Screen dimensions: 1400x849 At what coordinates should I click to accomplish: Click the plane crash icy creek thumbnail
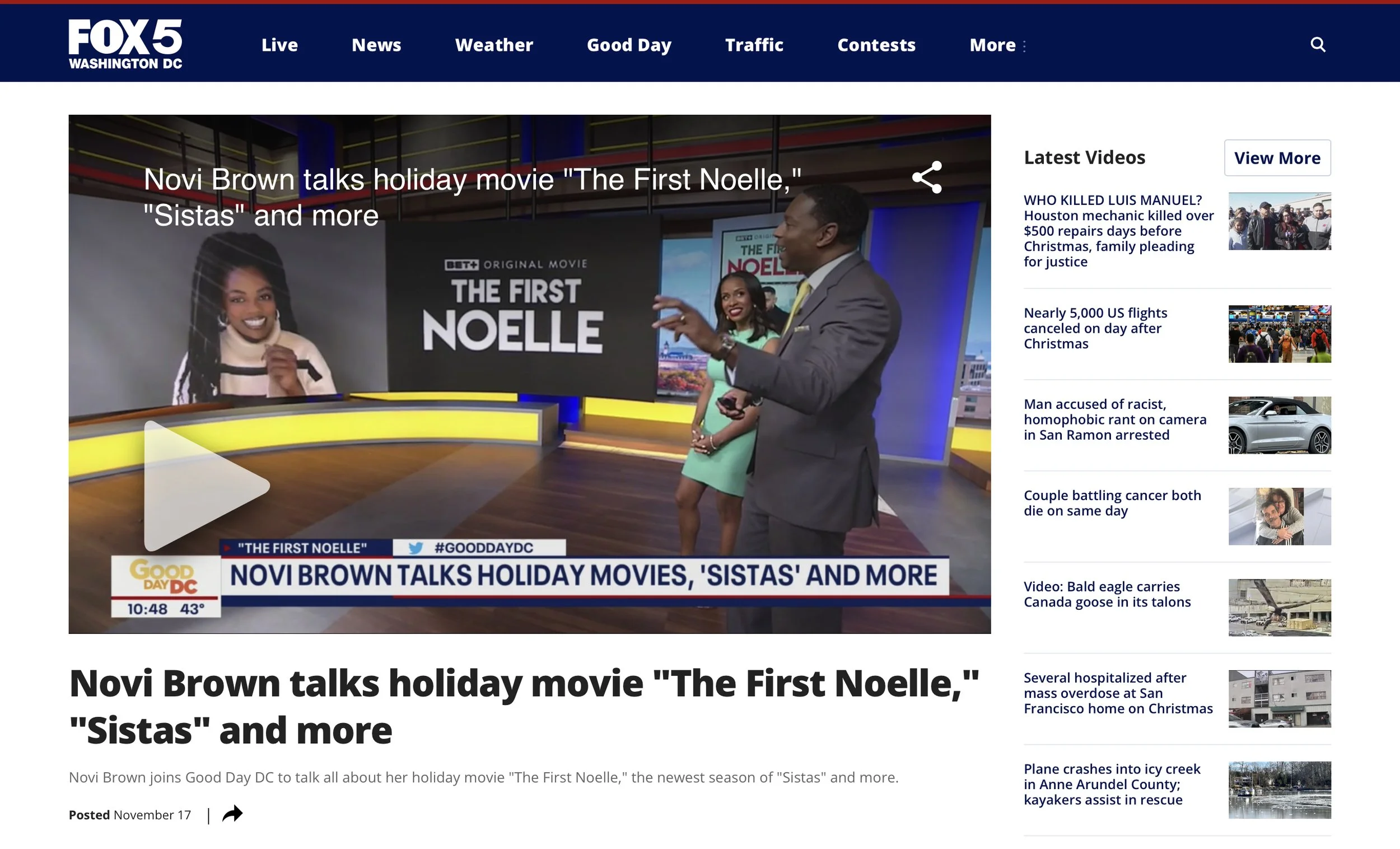click(x=1280, y=790)
